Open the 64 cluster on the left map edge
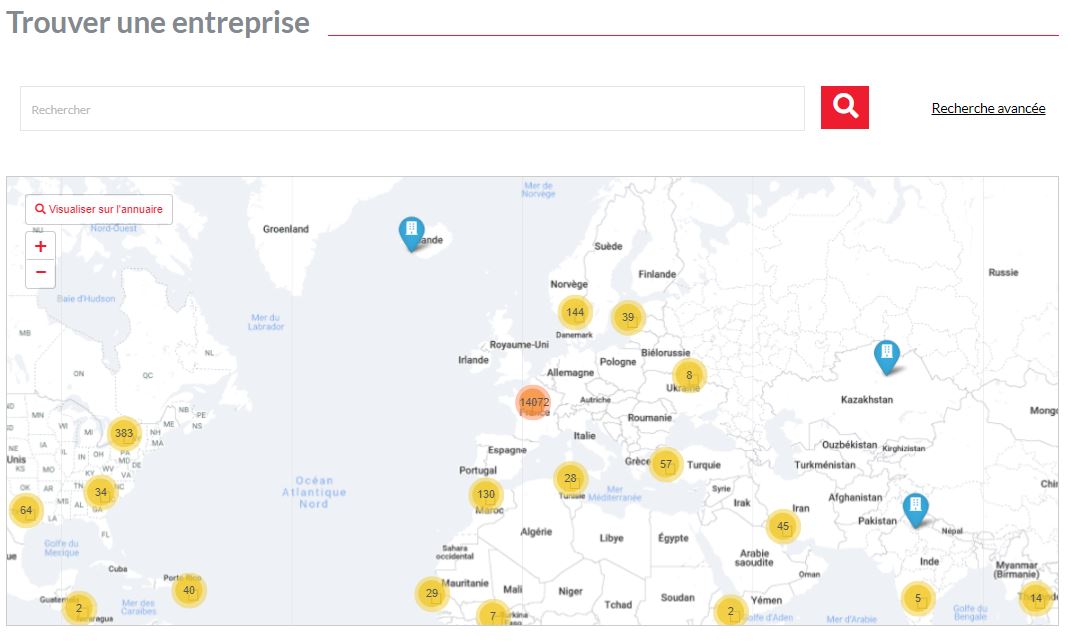The height and width of the screenshot is (641, 1070). tap(26, 510)
